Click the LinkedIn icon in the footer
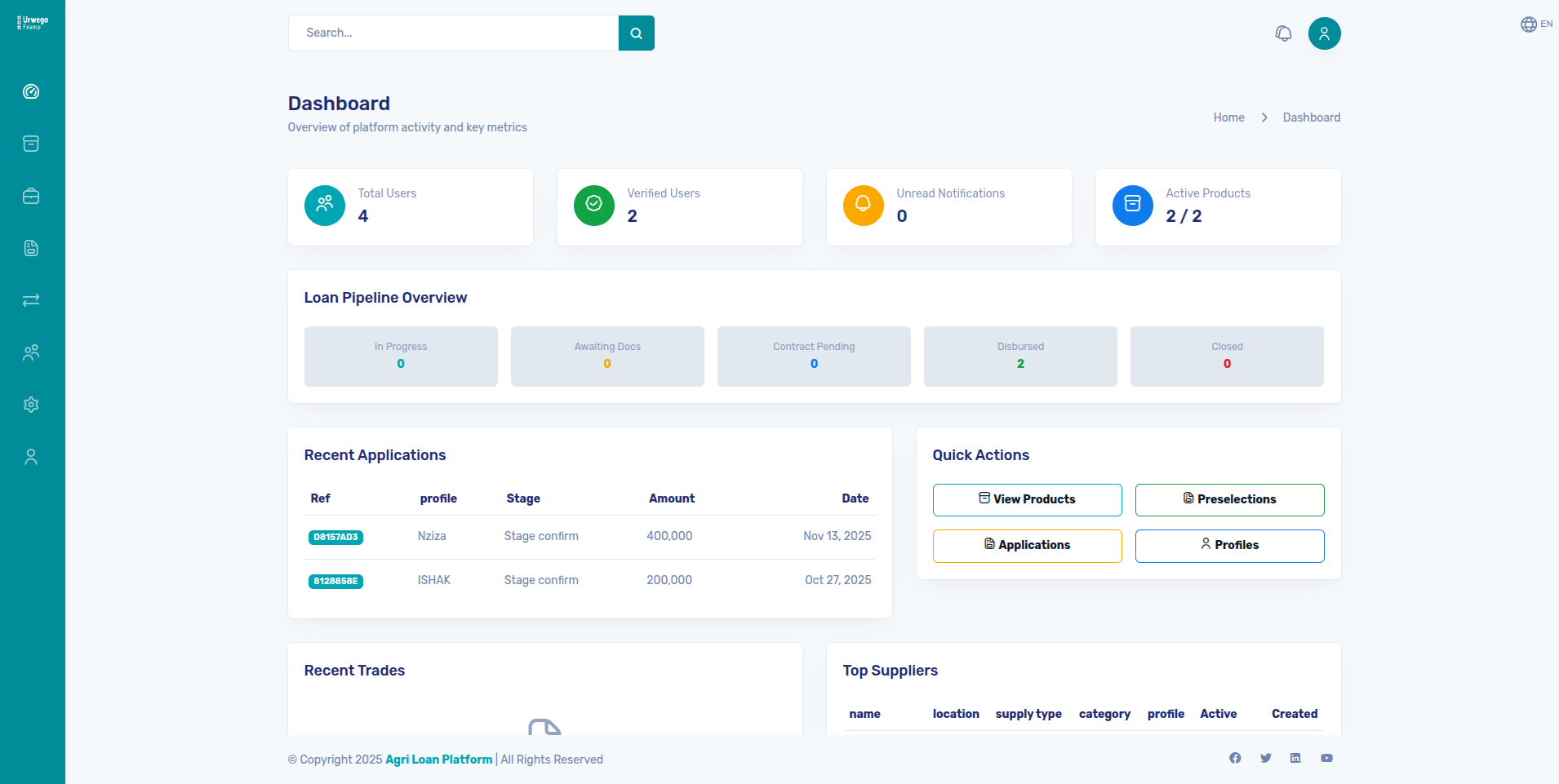 pos(1296,758)
